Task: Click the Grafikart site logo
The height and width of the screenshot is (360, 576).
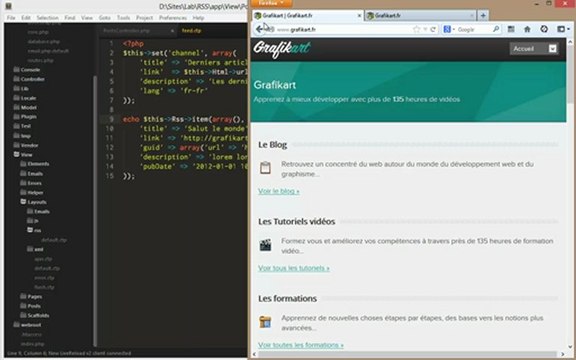Action: [x=282, y=49]
